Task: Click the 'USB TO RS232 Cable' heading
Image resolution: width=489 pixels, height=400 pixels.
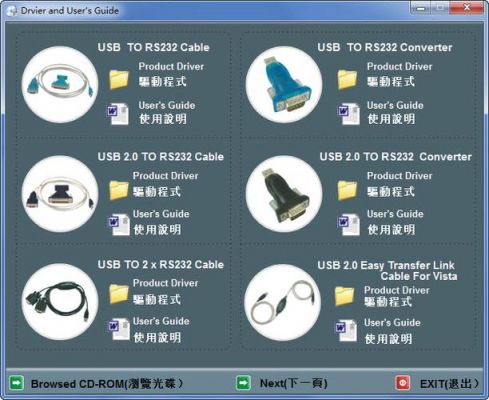Action: point(154,47)
